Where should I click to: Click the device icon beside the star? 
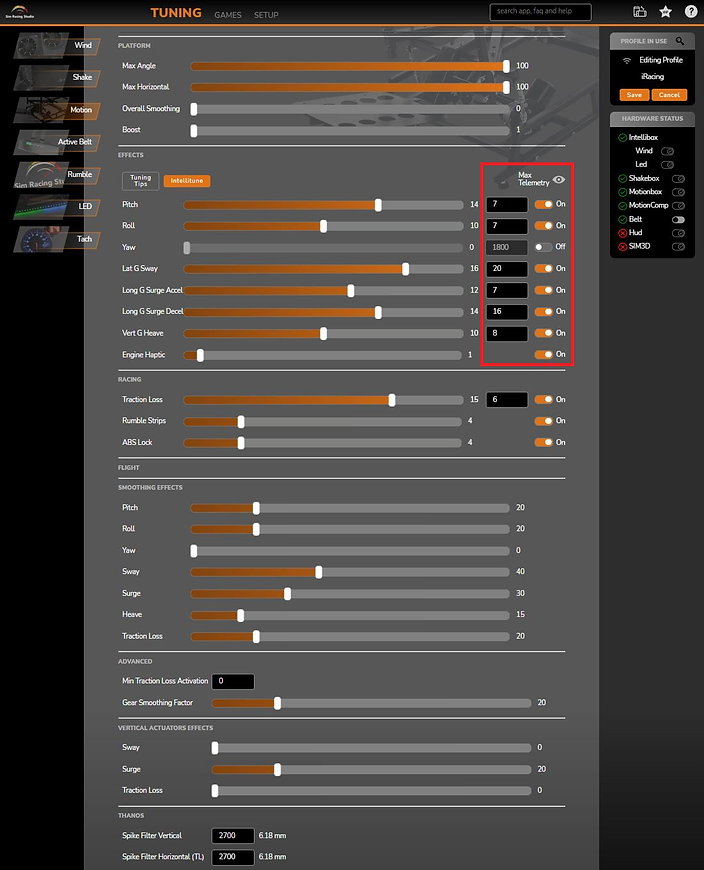640,12
